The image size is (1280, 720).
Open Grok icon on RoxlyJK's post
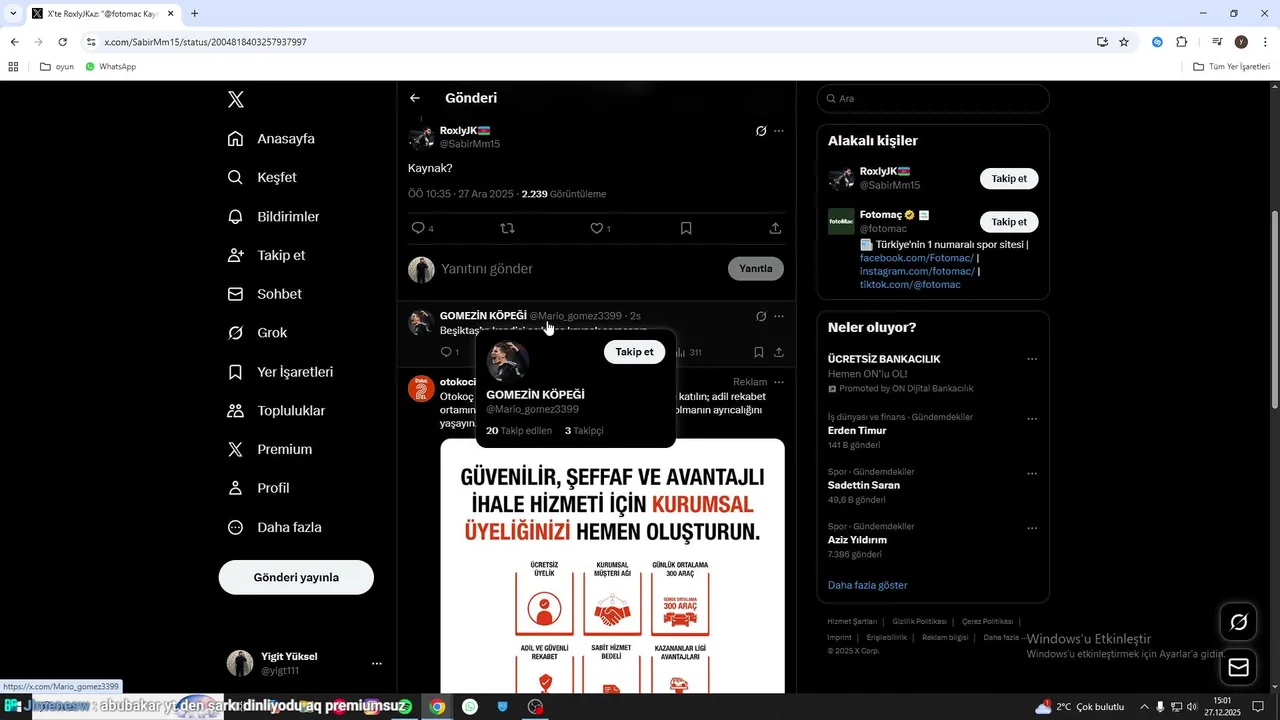click(761, 131)
